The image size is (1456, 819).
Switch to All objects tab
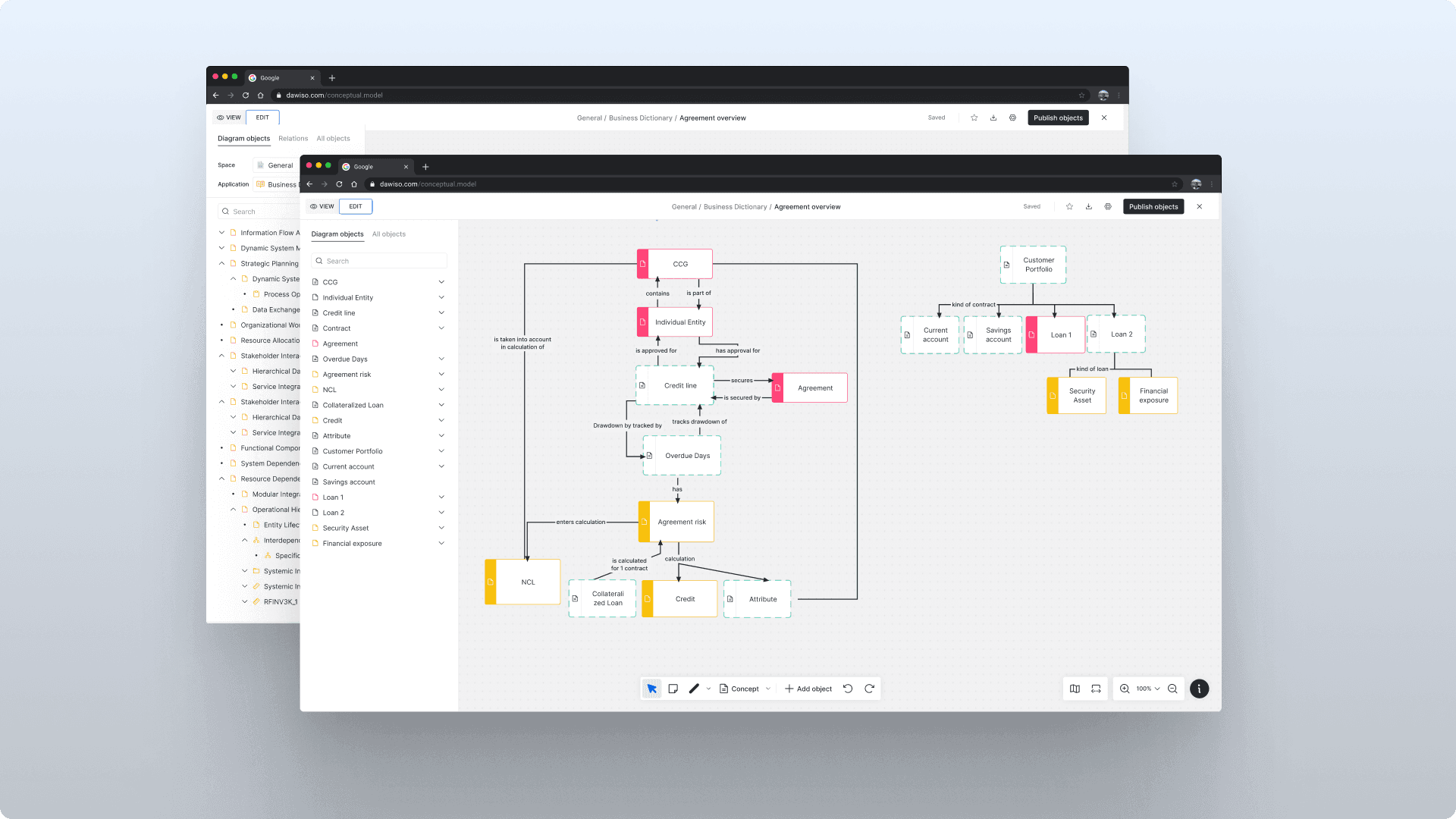388,234
